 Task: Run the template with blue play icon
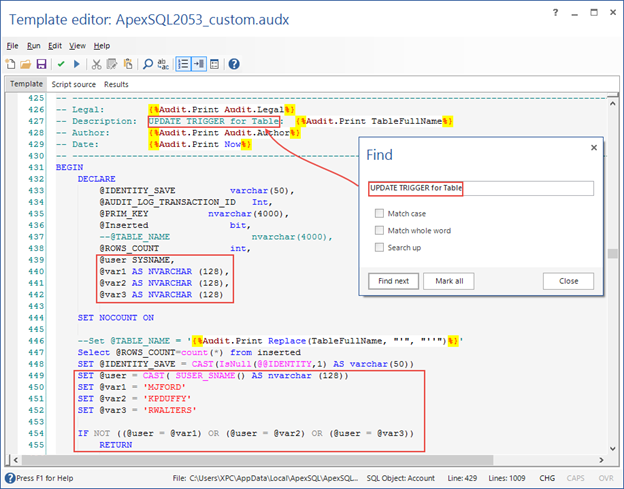point(77,64)
